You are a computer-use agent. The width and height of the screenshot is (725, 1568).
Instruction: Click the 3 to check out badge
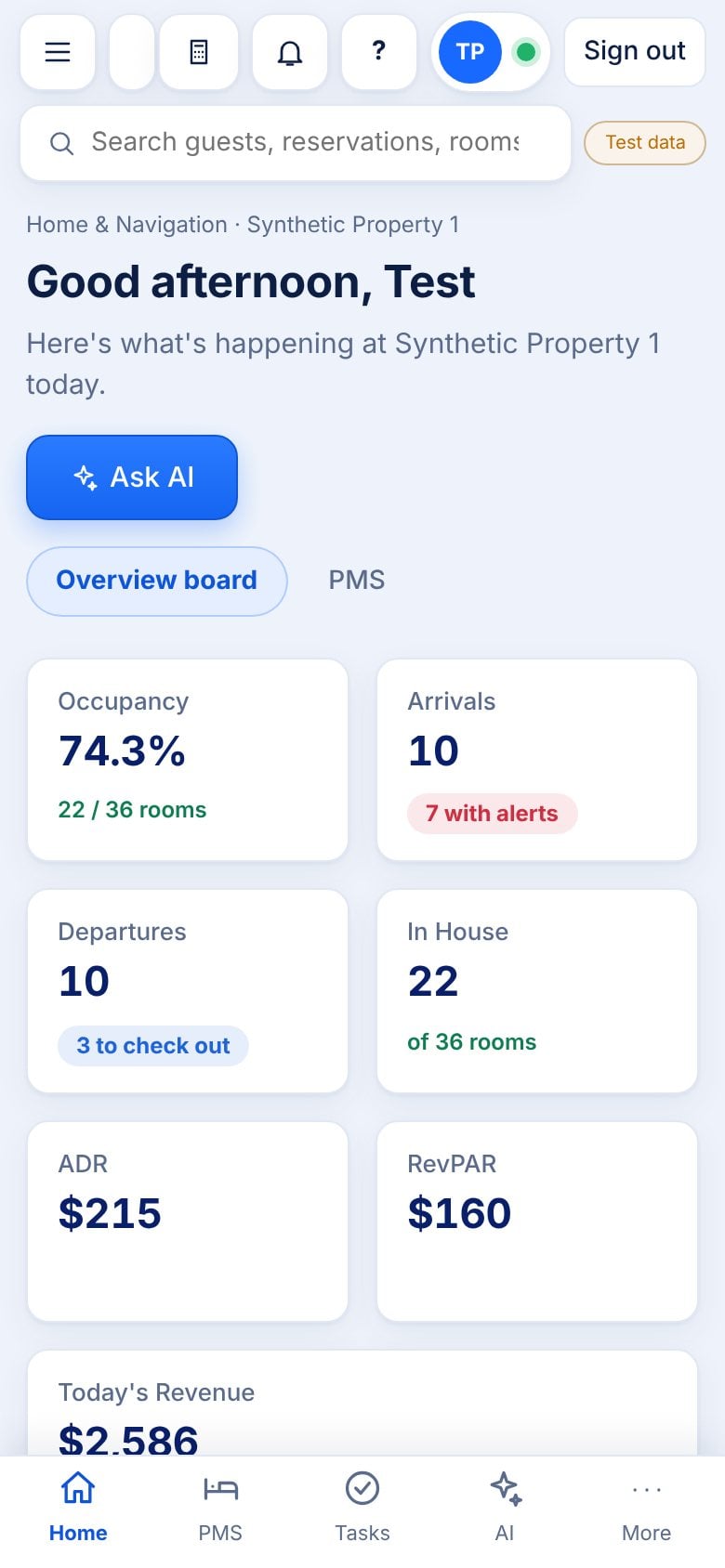click(x=153, y=1046)
